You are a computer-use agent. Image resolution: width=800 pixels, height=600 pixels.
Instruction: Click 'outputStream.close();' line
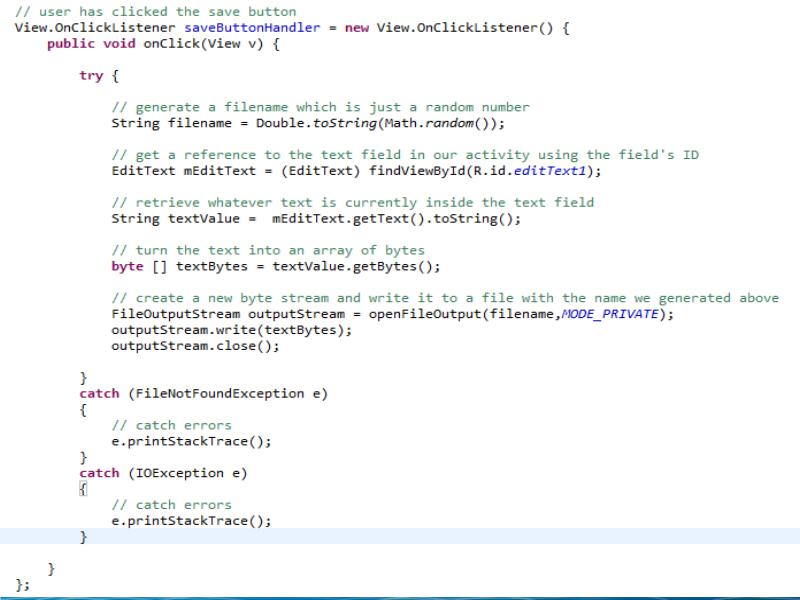tap(195, 346)
